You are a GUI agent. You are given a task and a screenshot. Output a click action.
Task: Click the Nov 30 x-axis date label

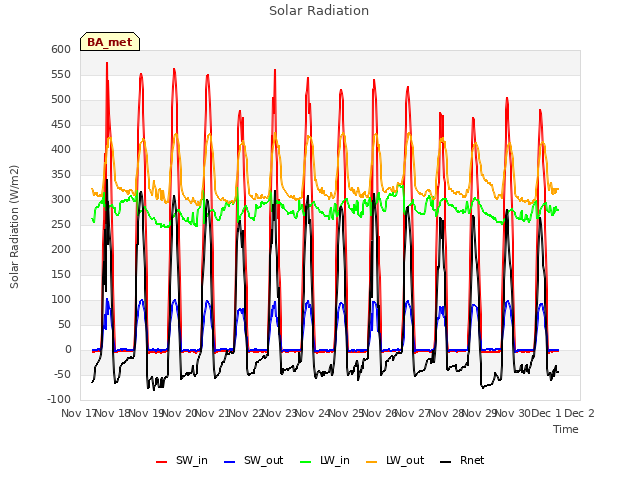pyautogui.click(x=513, y=413)
